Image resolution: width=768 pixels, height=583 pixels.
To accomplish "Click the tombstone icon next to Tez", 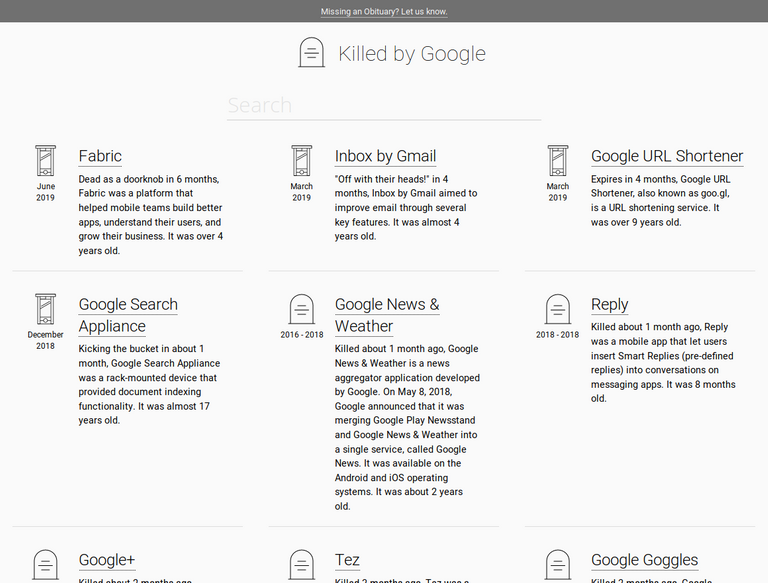I will [x=302, y=564].
